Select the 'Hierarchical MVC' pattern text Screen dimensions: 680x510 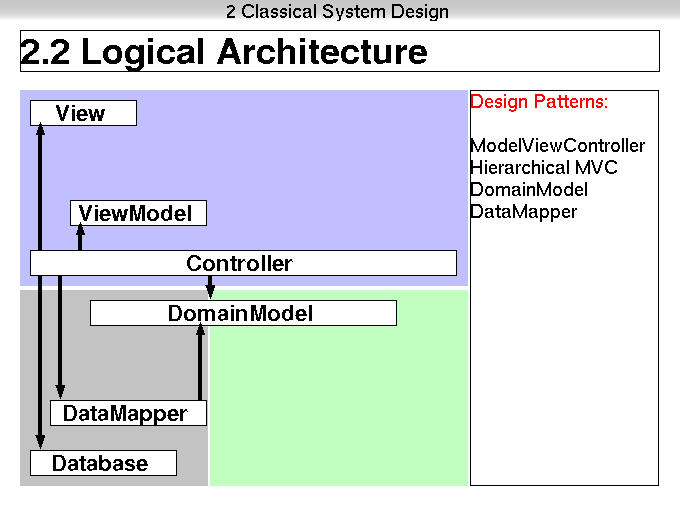click(x=544, y=167)
